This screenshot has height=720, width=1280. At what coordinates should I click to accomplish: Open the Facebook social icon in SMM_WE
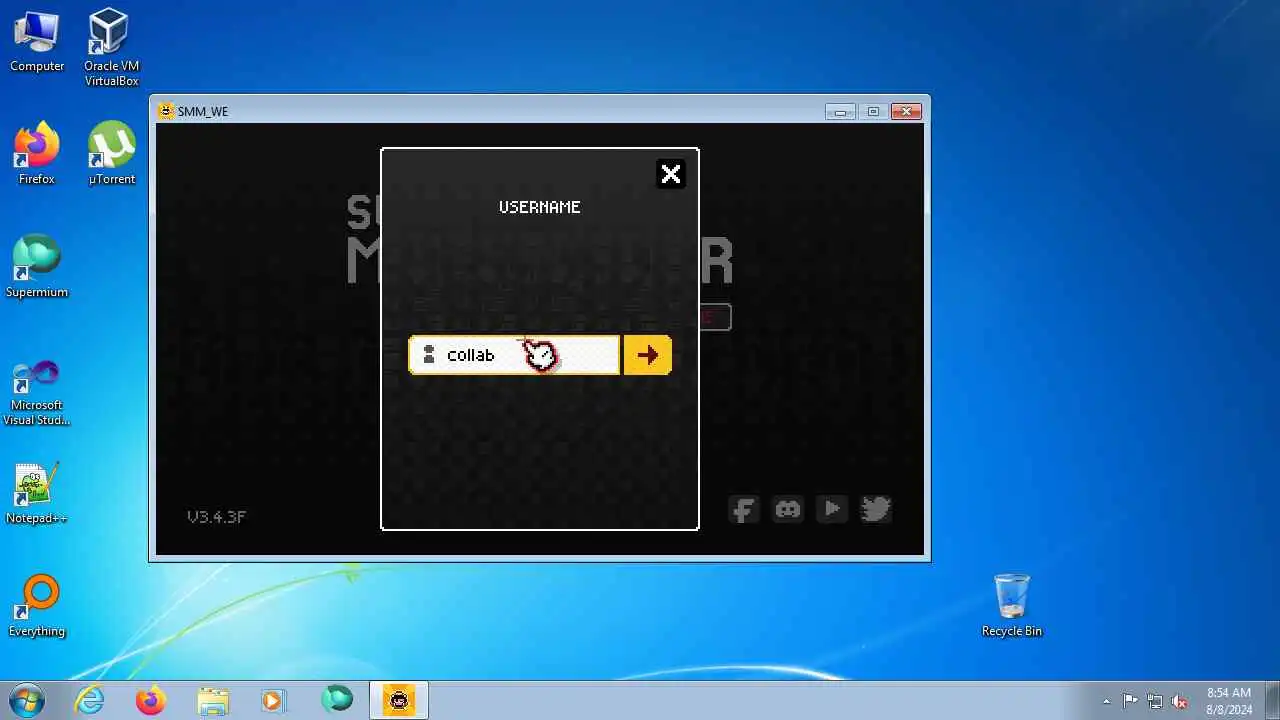coord(743,510)
